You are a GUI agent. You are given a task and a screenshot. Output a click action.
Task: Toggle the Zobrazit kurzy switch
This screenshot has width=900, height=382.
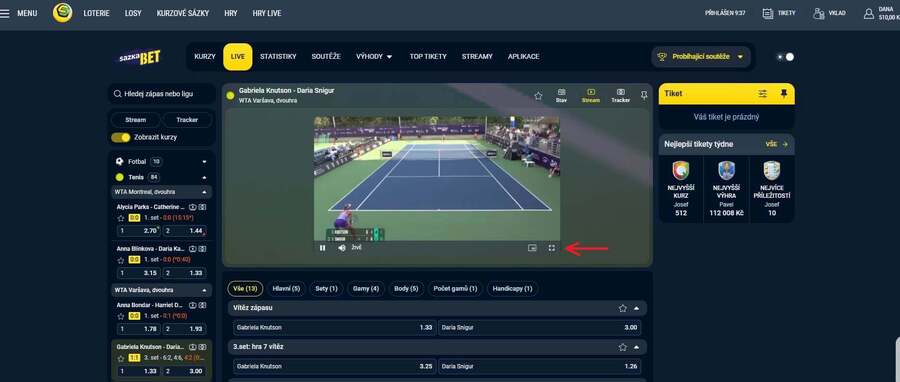click(x=121, y=138)
